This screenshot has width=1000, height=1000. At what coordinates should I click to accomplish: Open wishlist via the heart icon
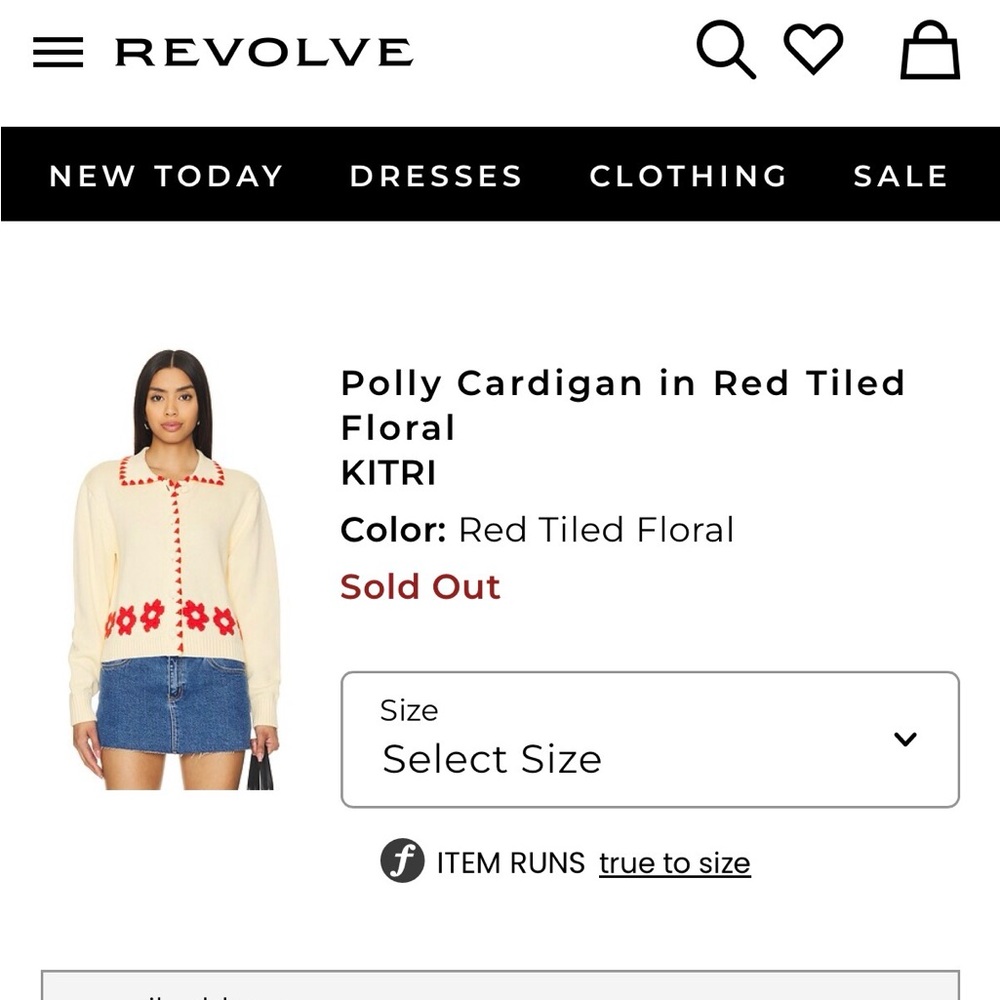813,48
